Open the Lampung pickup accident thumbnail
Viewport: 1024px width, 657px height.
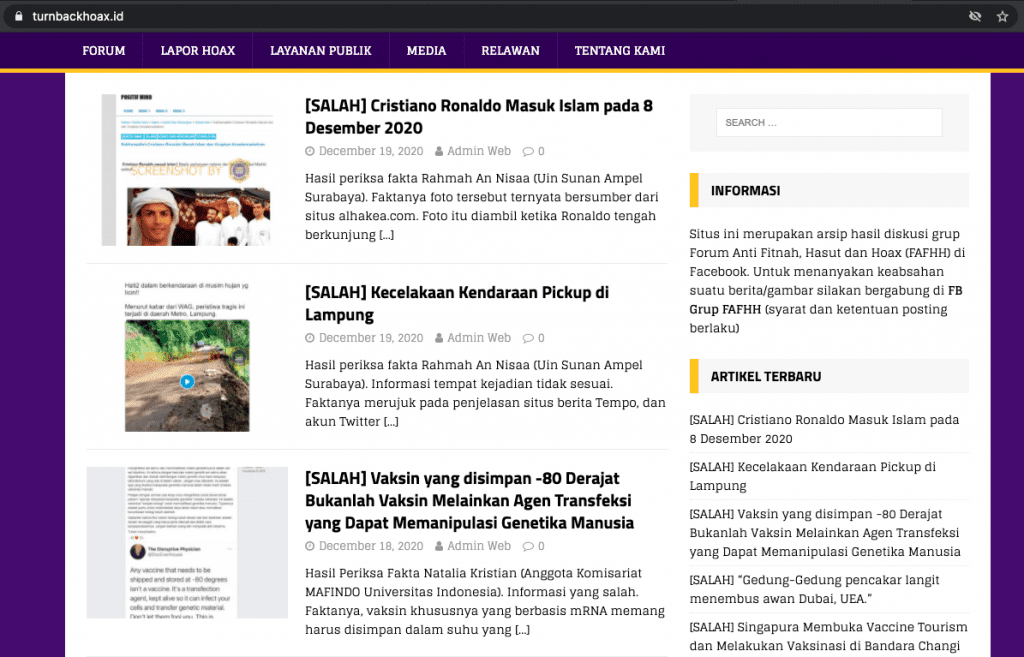[x=187, y=357]
